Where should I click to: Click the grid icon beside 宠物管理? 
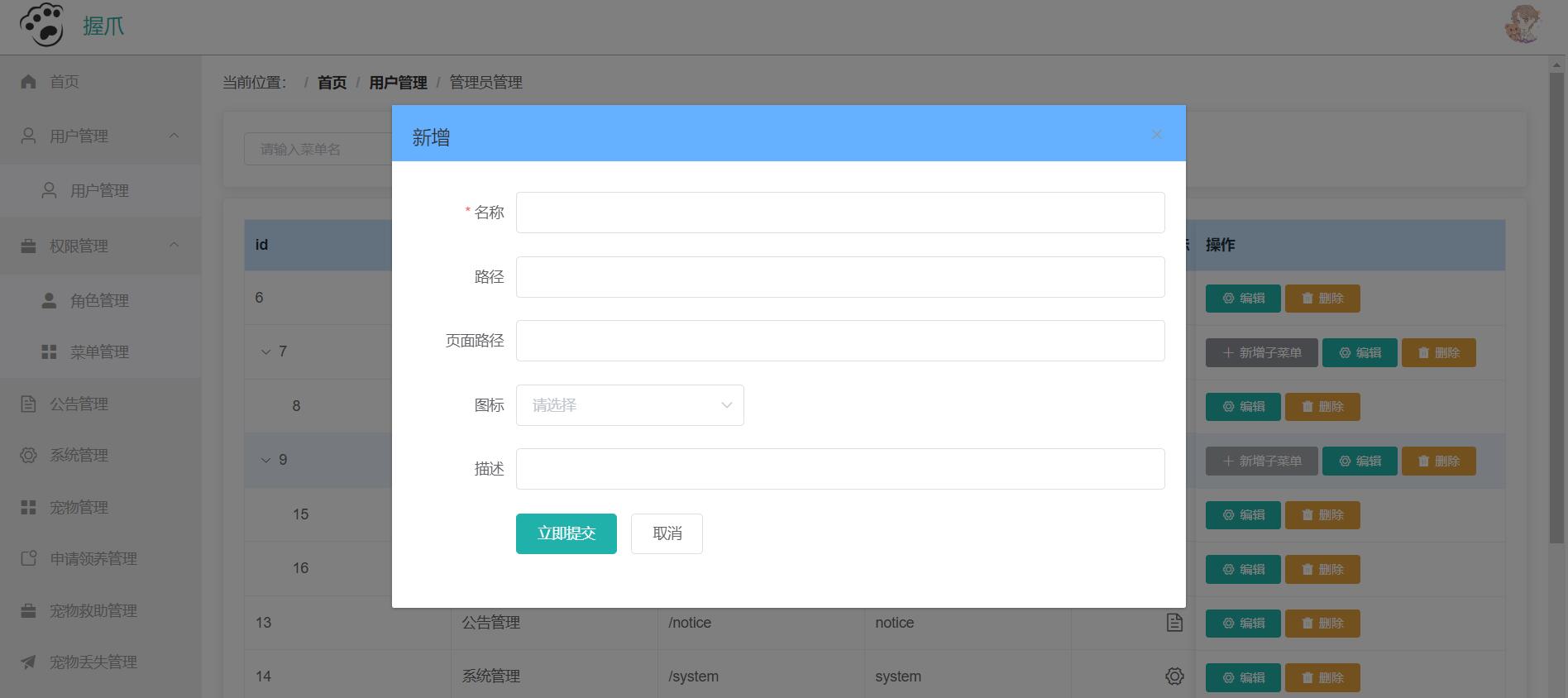click(28, 507)
